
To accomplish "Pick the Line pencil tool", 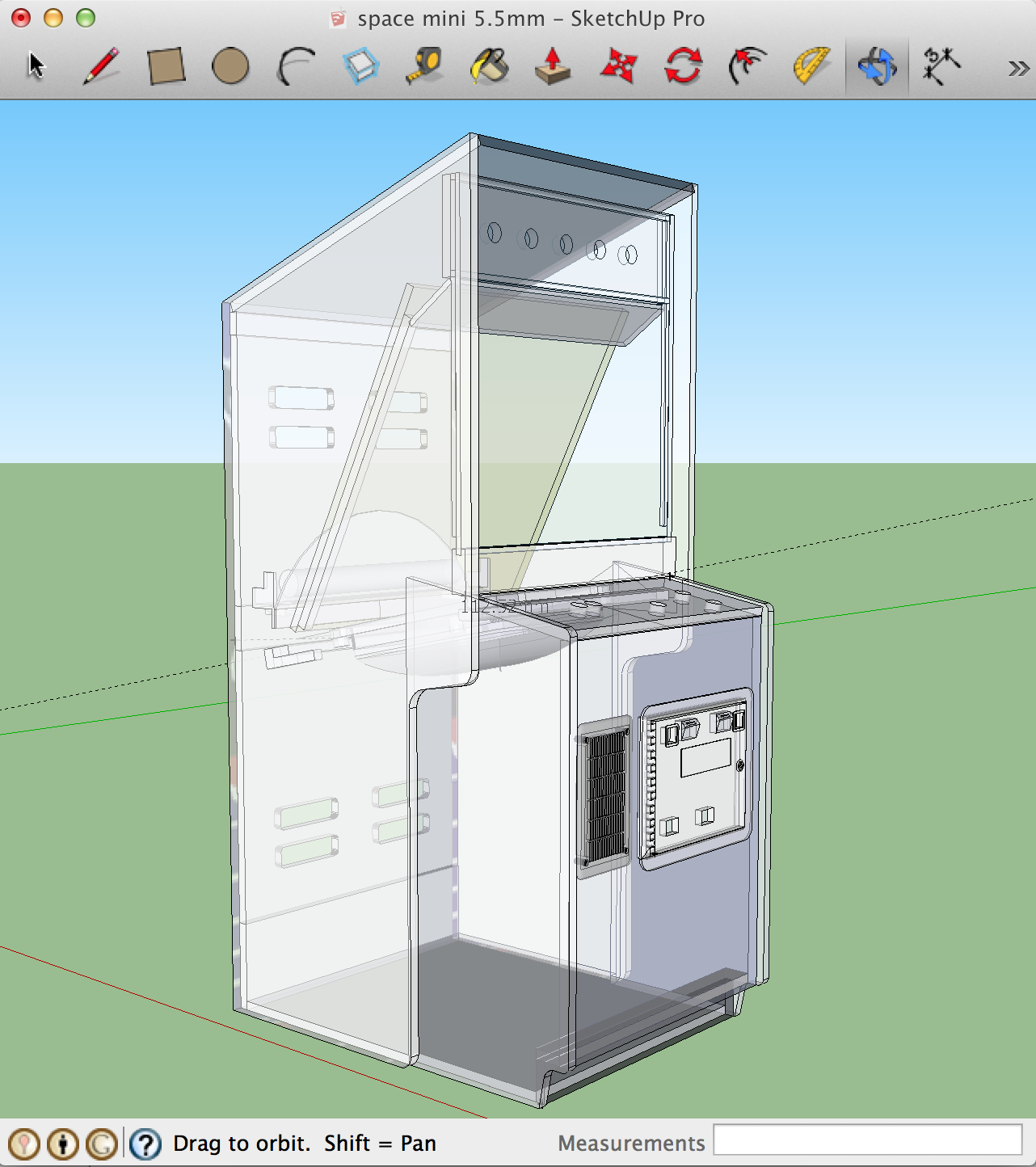I will [102, 66].
